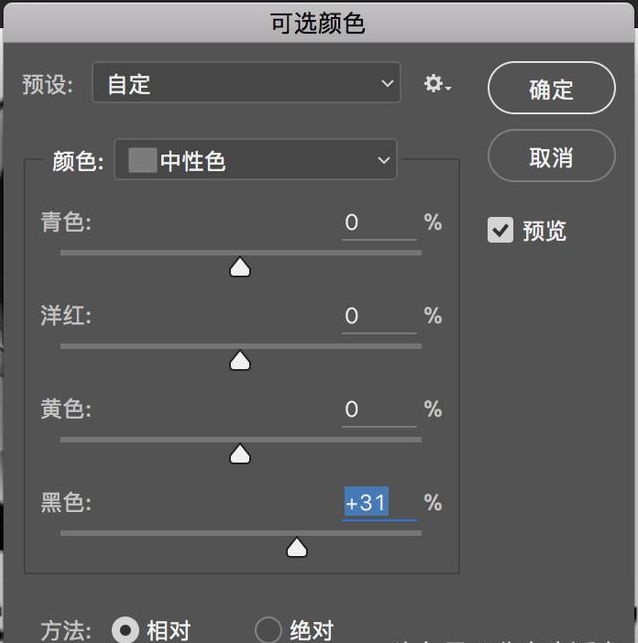Click the 黑色 black value field showing +31

pyautogui.click(x=378, y=502)
